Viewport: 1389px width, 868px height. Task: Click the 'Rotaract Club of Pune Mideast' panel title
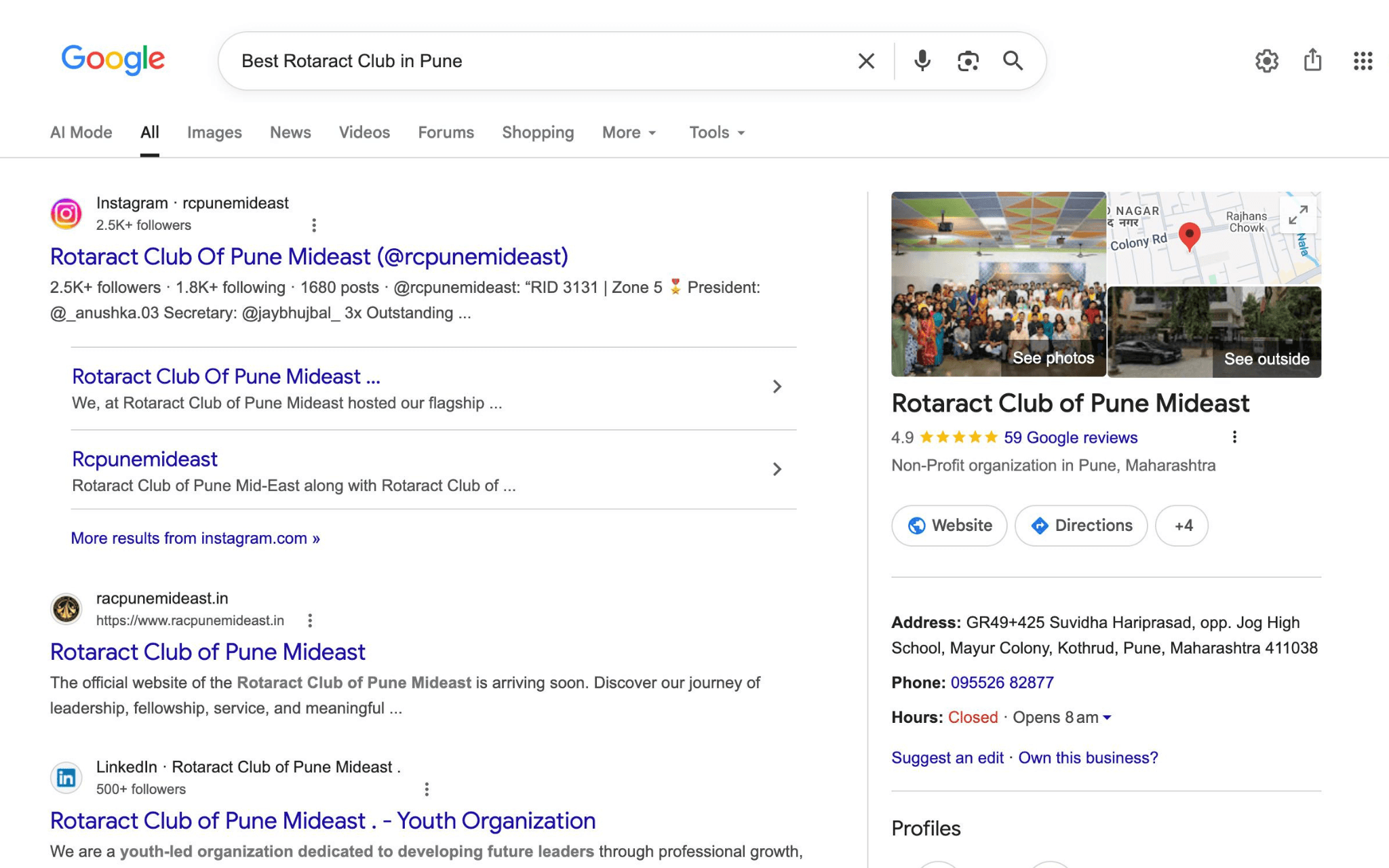[1070, 403]
